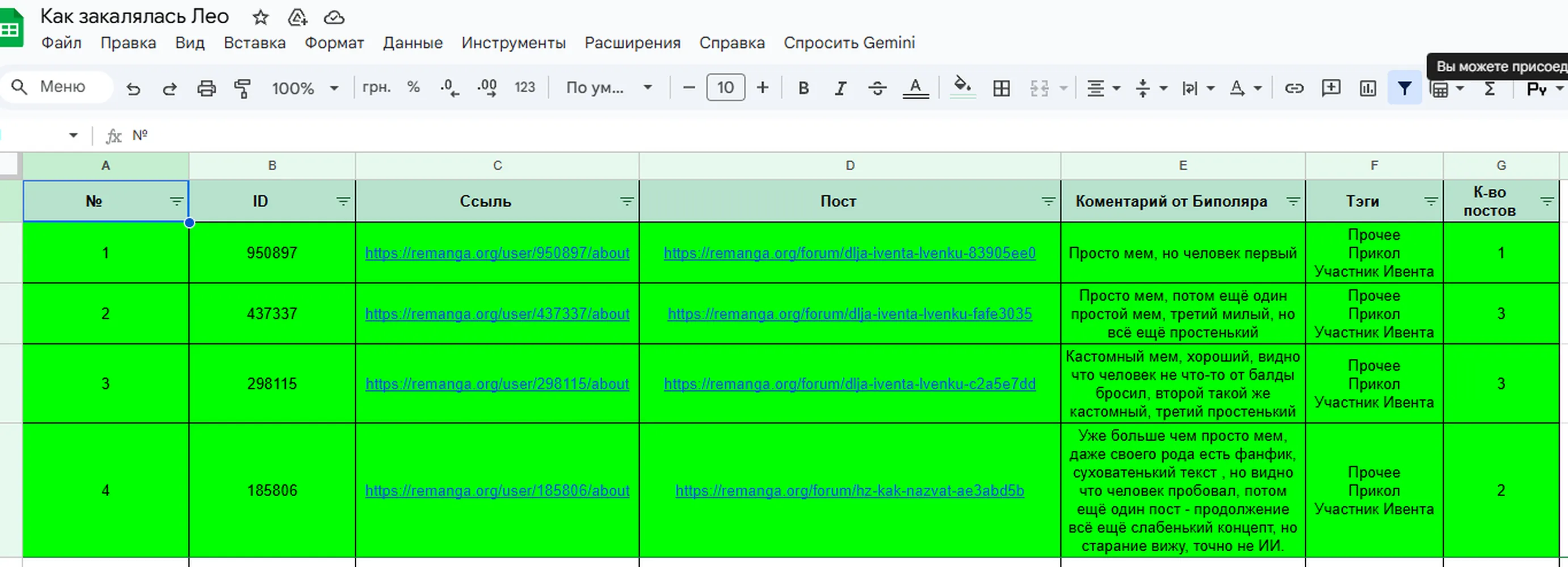Insert a chart with the chart icon
This screenshot has height=567, width=1568.
tap(1368, 89)
